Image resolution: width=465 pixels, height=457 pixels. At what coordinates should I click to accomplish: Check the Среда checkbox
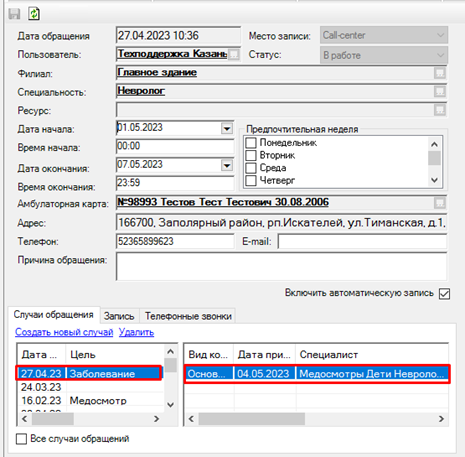pyautogui.click(x=251, y=168)
